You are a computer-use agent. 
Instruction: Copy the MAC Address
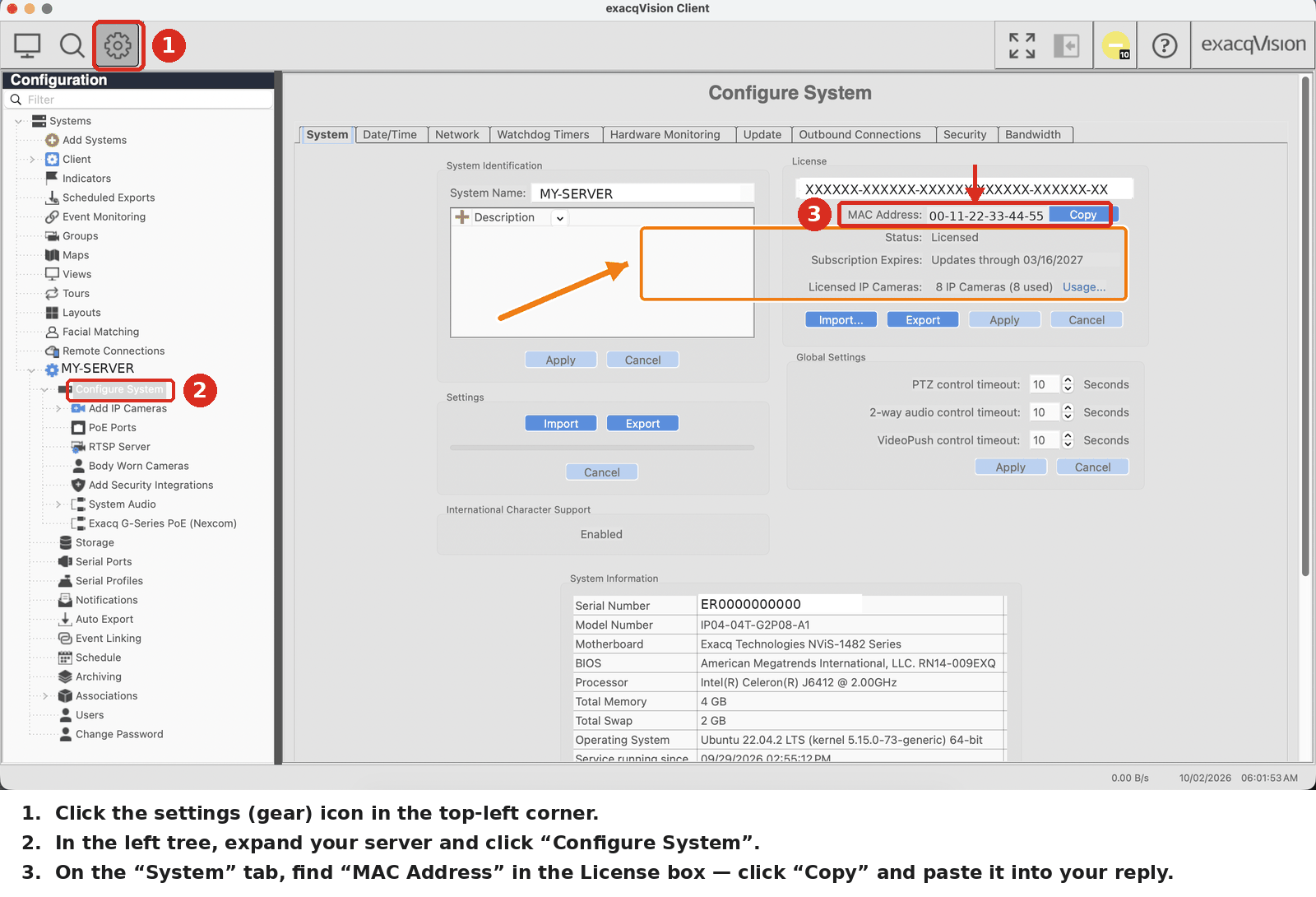click(x=1083, y=215)
